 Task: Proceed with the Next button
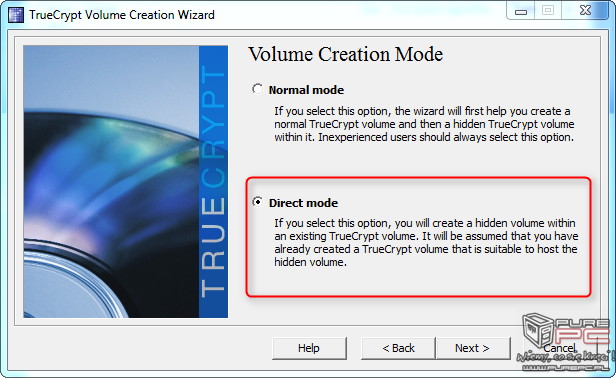[x=472, y=348]
